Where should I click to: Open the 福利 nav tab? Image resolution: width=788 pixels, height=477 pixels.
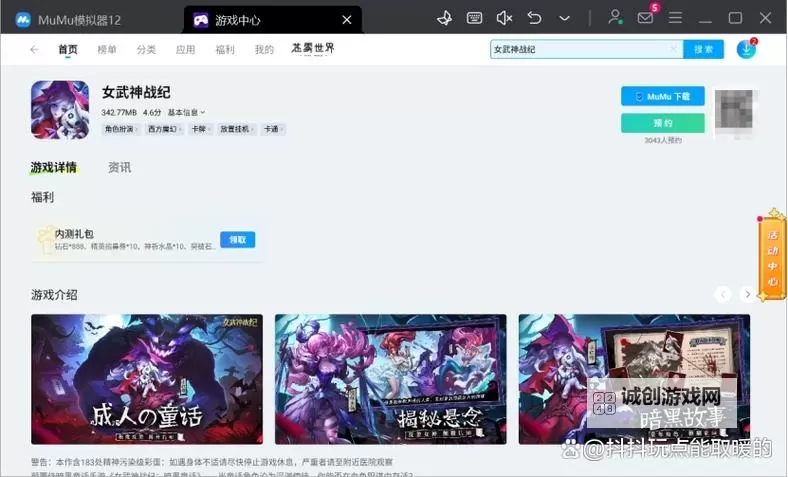225,49
